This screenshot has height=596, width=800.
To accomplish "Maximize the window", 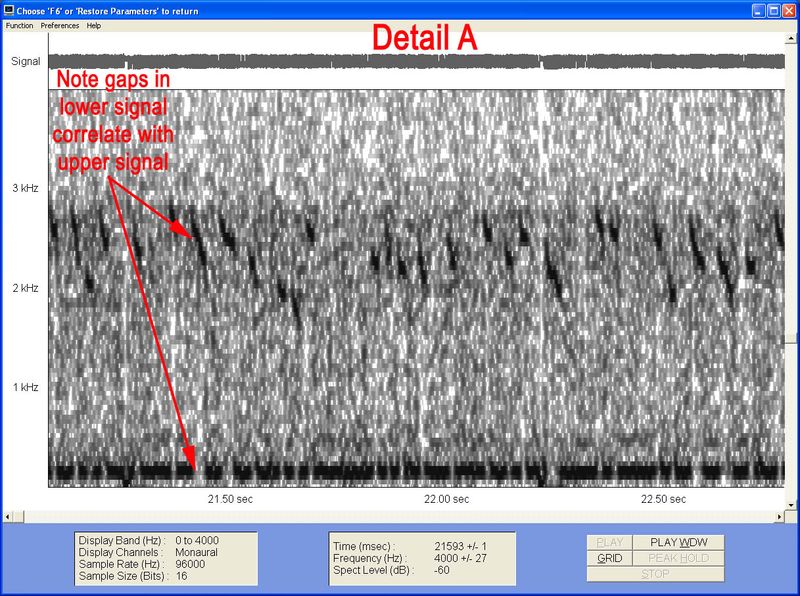I will click(773, 11).
